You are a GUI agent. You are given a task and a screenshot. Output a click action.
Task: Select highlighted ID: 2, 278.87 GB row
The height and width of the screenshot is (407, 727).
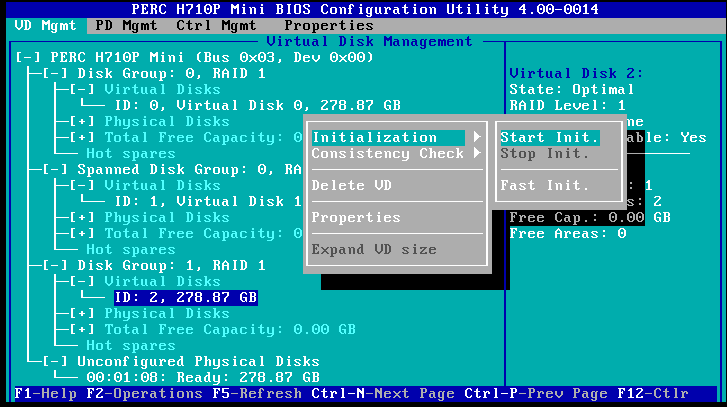tap(186, 298)
